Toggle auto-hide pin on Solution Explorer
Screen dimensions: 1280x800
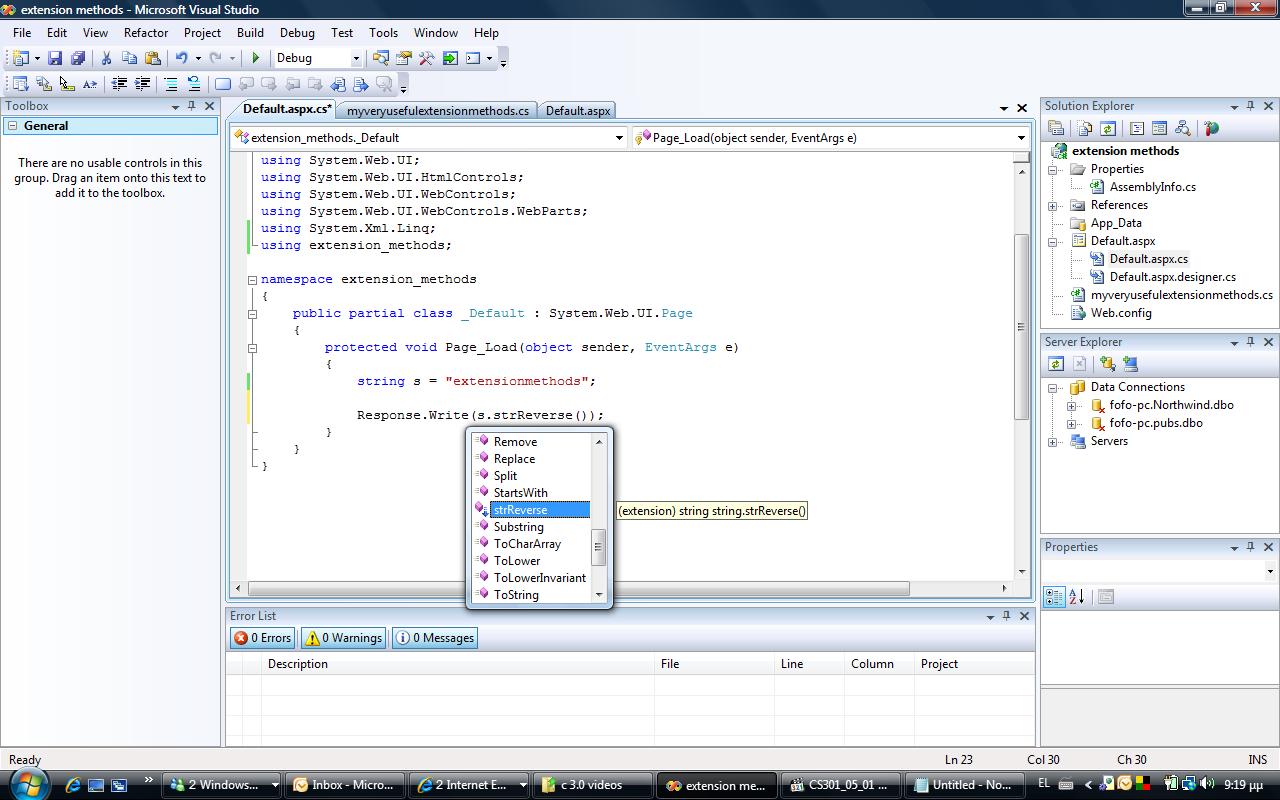(1250, 106)
